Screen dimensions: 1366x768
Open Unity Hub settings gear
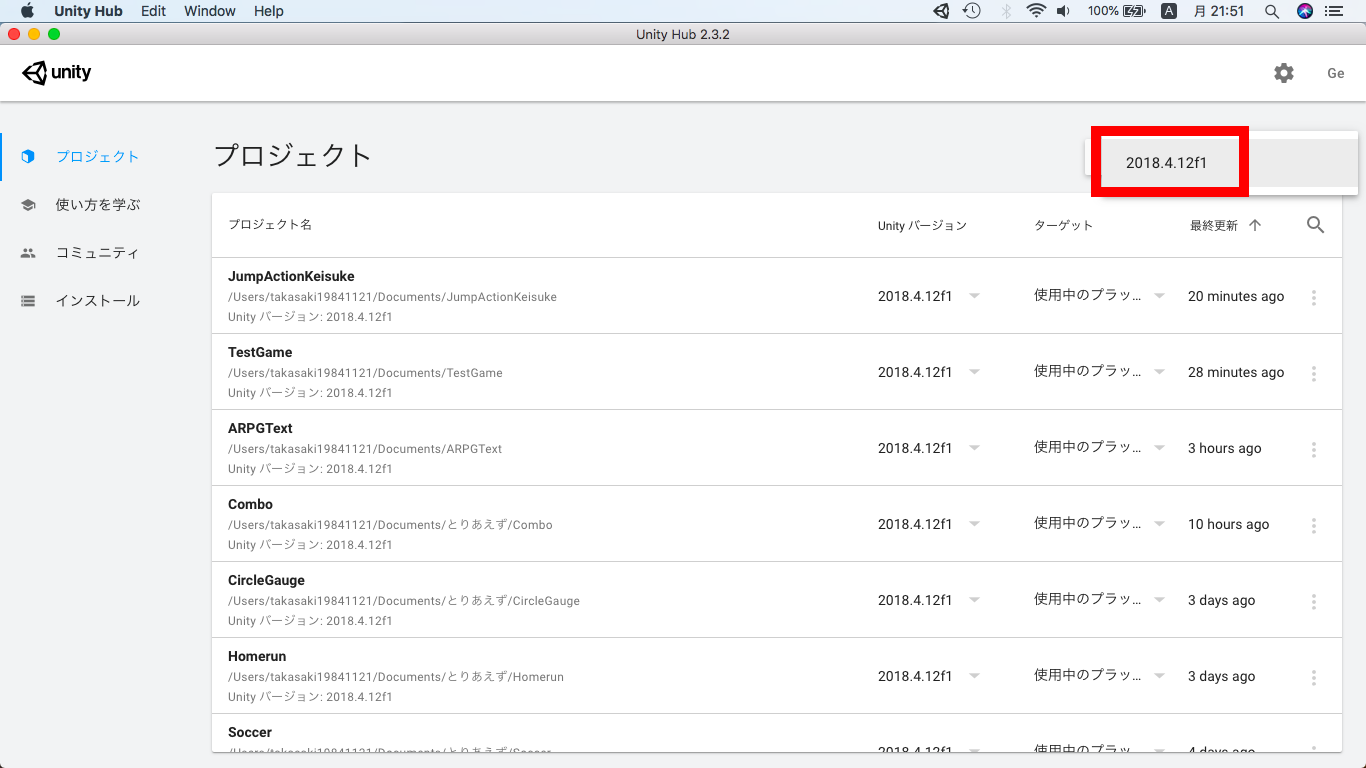coord(1284,73)
